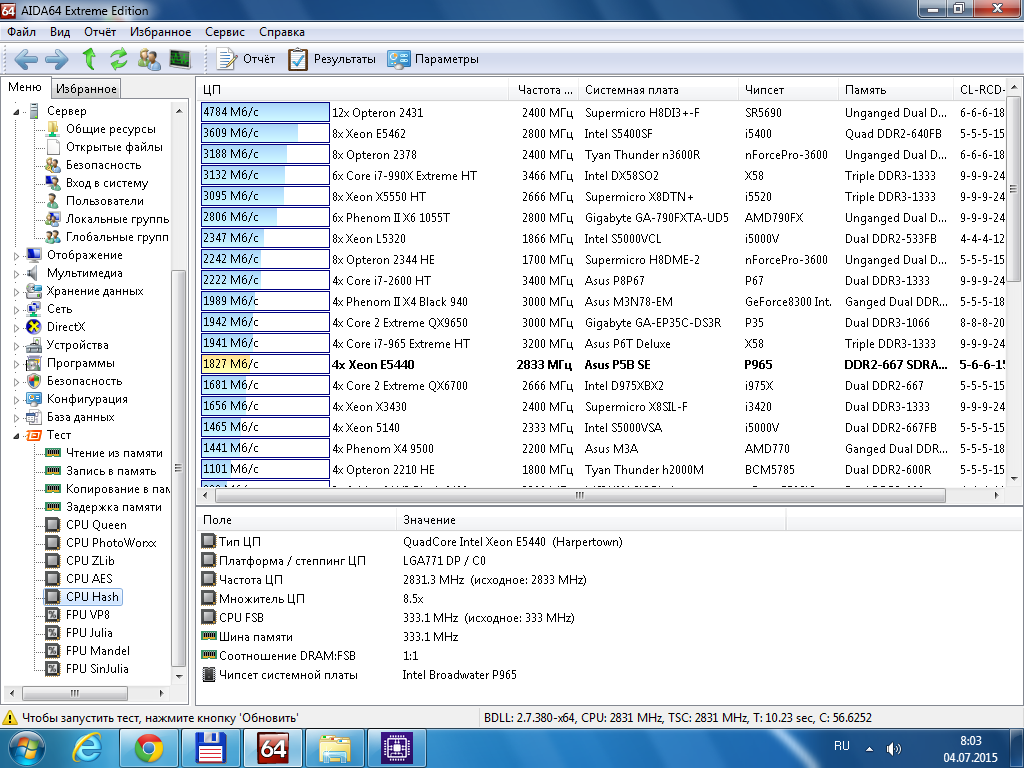Click the highlighted 1827 МБ/с result bar
Image resolution: width=1024 pixels, height=768 pixels.
point(265,364)
